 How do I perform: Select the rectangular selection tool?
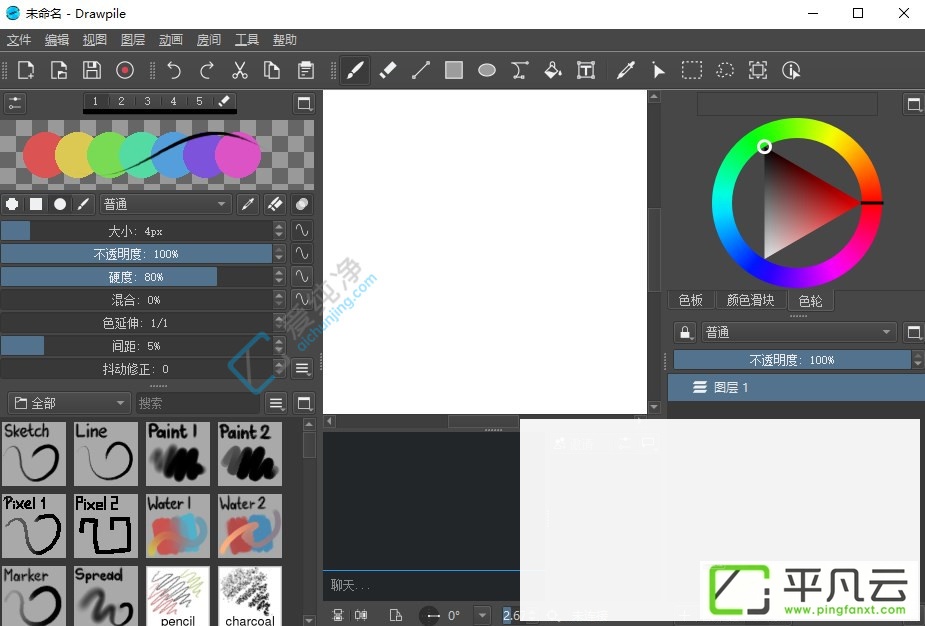(x=692, y=70)
